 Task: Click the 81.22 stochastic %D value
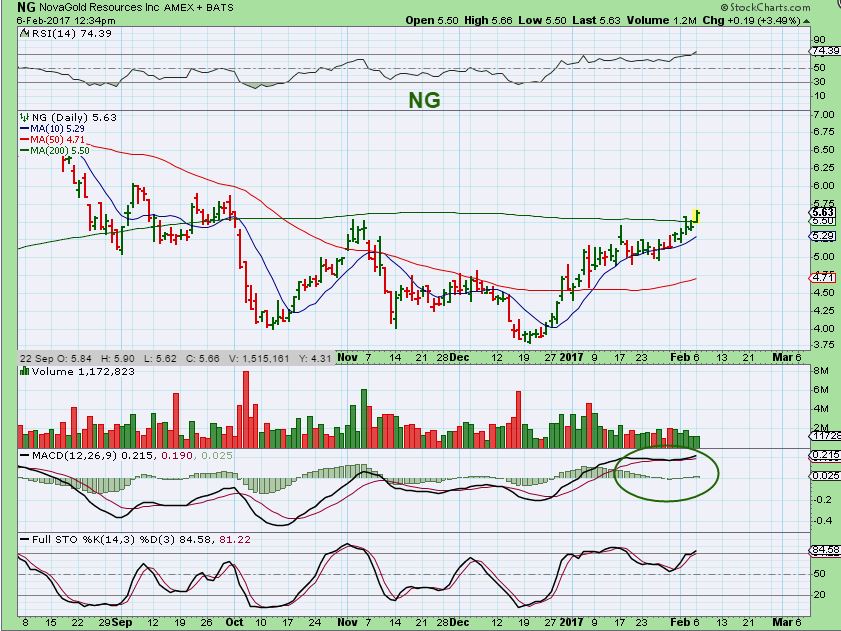[235, 540]
